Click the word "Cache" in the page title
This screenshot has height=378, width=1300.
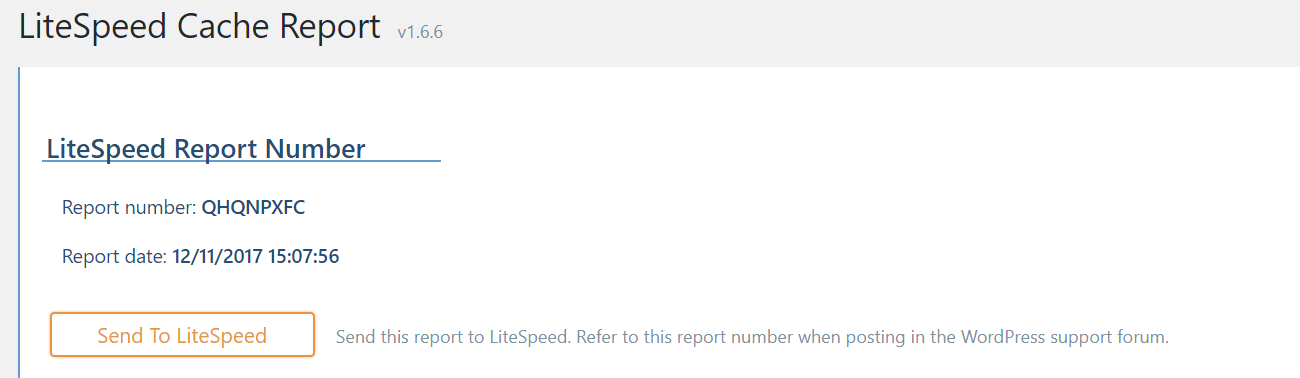point(225,27)
